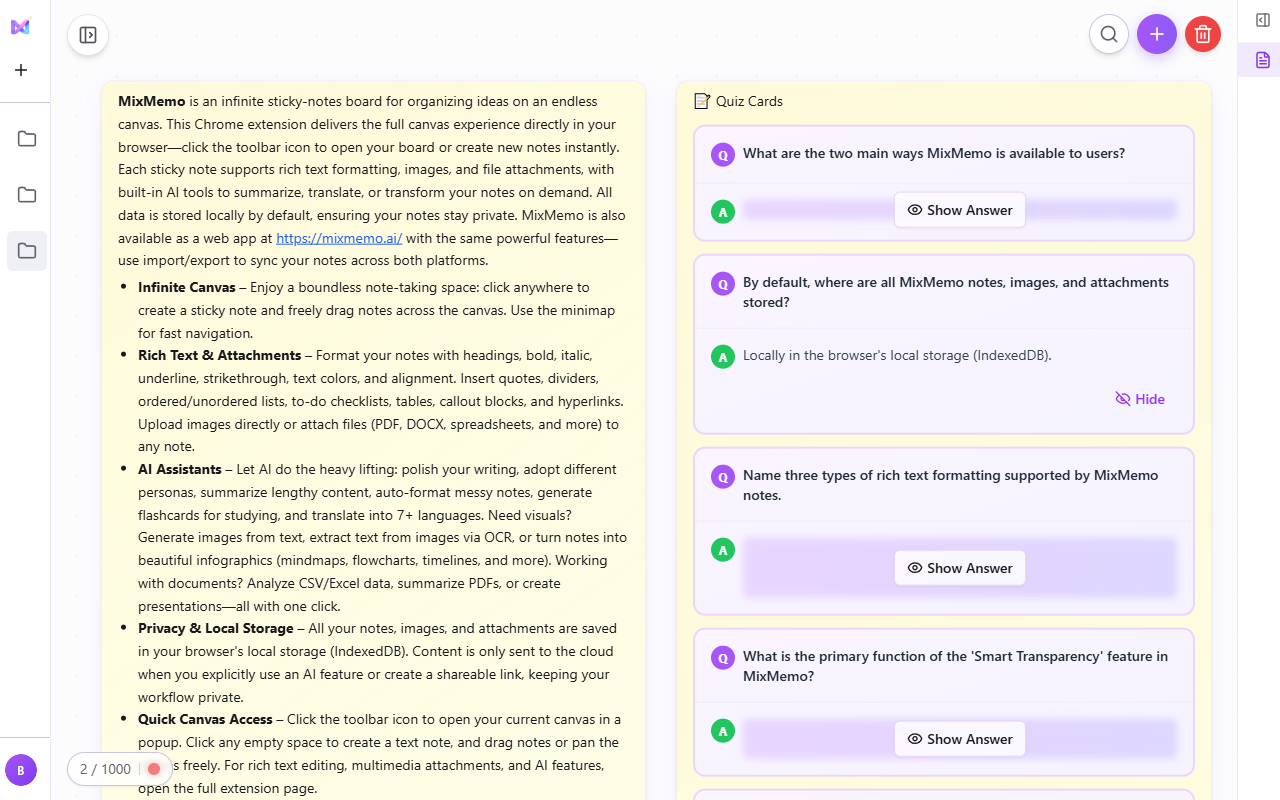1280x800 pixels.
Task: Click the Quiz Cards notepad icon
Action: pyautogui.click(x=702, y=101)
